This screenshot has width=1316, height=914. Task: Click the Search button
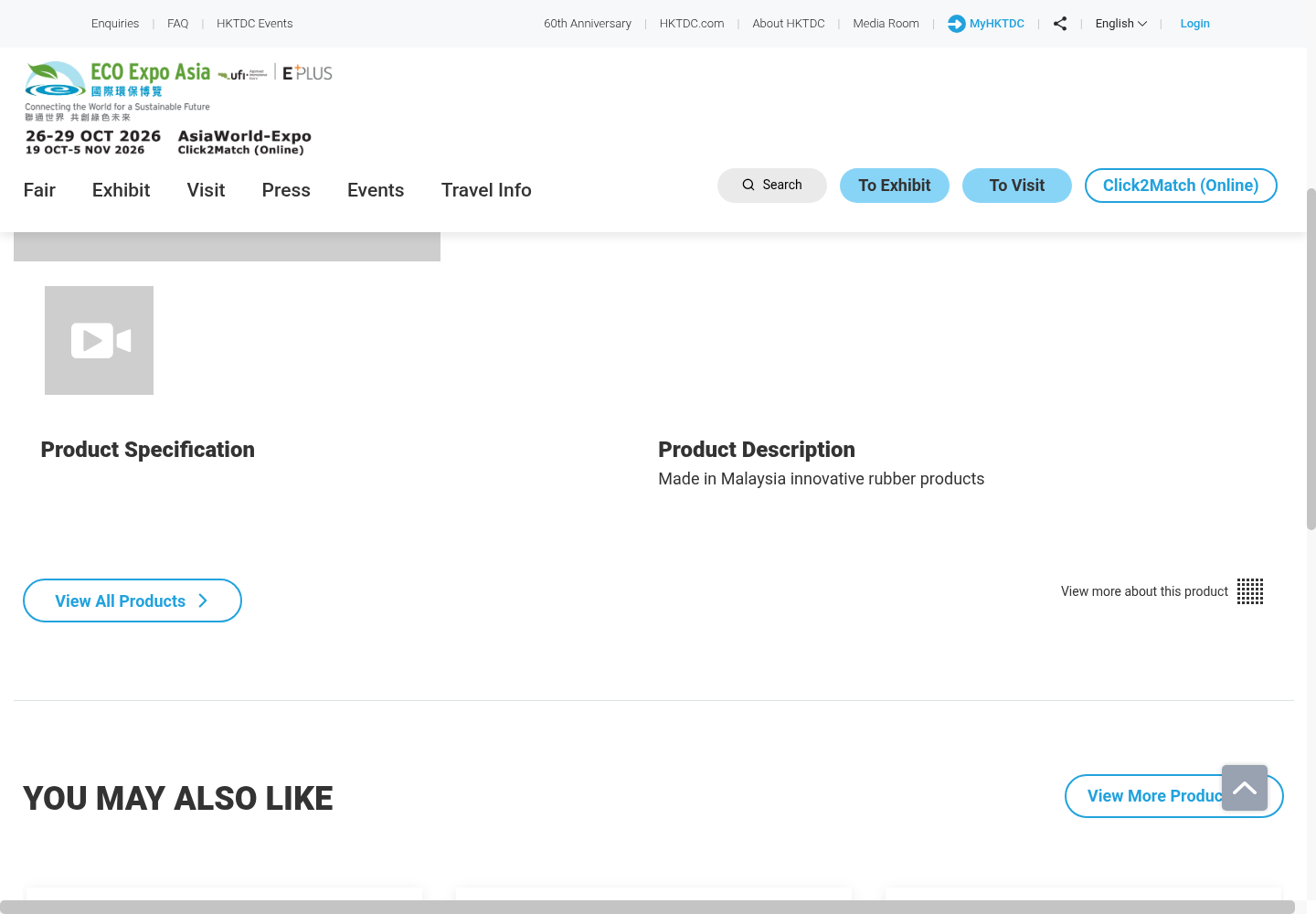[x=772, y=186]
